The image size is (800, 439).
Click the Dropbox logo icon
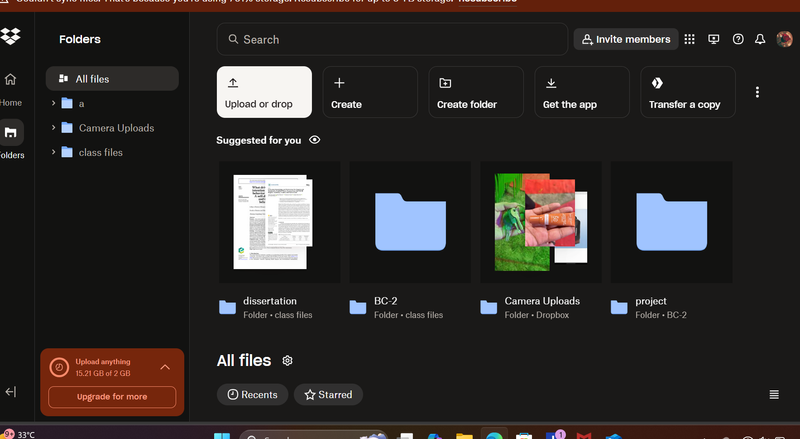(x=11, y=38)
